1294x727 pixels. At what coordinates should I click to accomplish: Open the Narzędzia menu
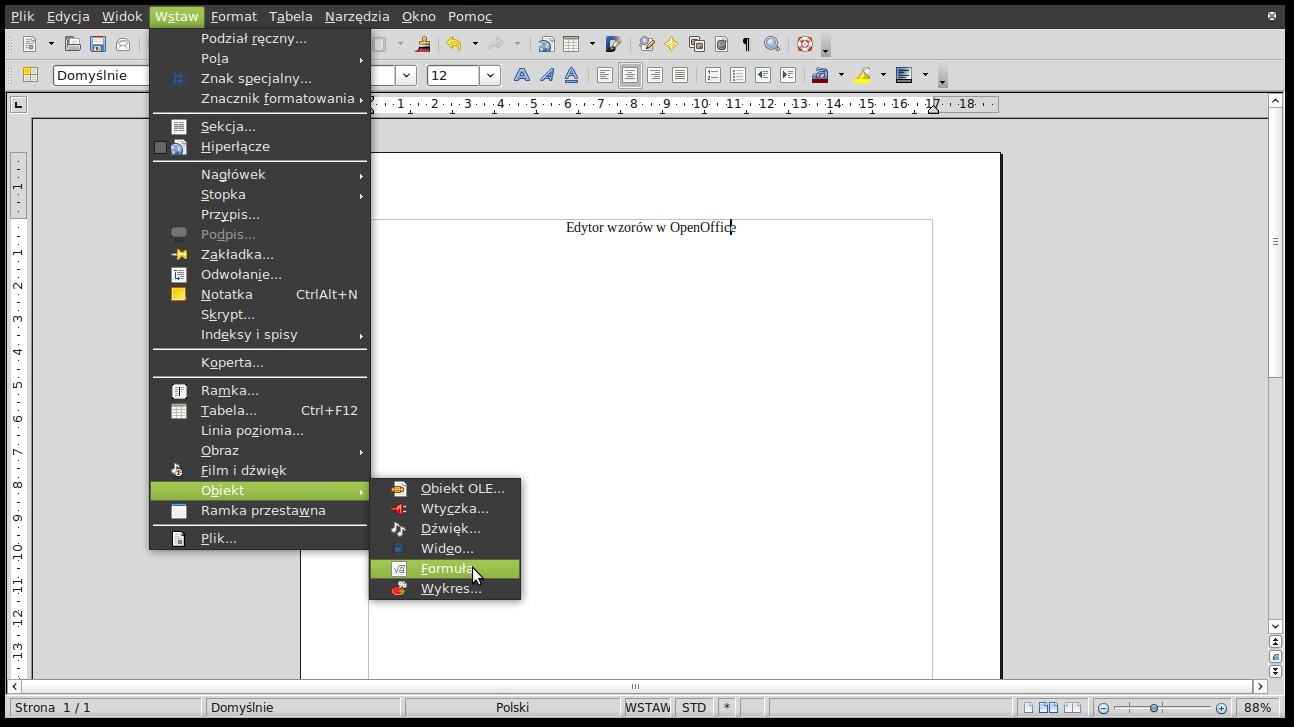pos(357,16)
